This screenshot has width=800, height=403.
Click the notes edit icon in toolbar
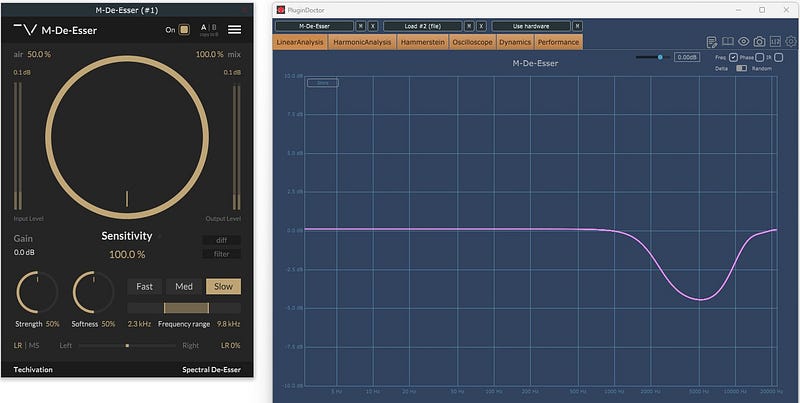pos(711,42)
